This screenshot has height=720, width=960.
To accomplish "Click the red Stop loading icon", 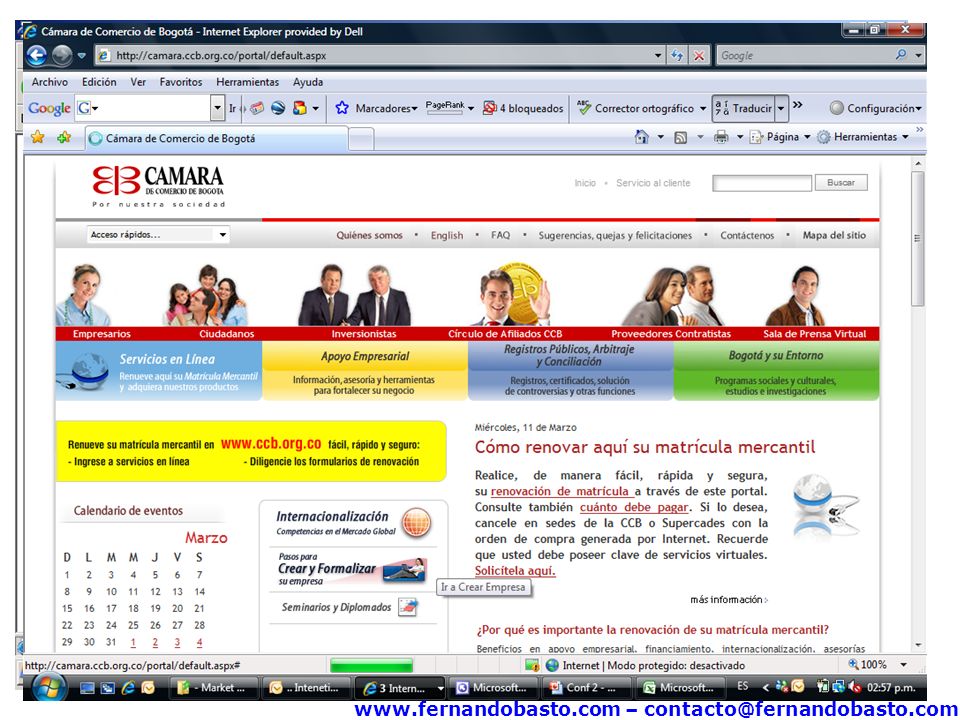I will coord(699,56).
